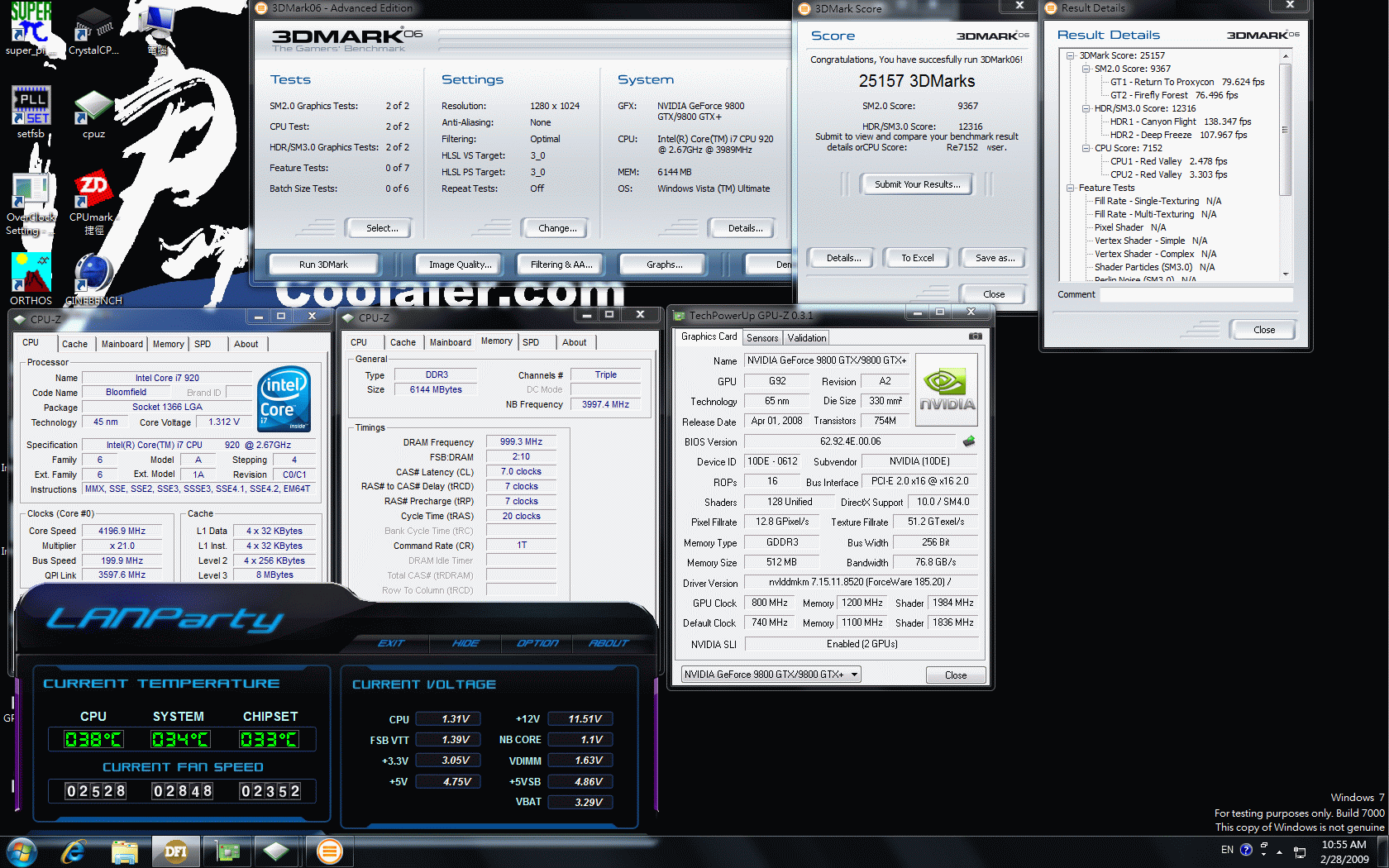Viewport: 1389px width, 868px height.
Task: Select GT1 - Return To Proxycon row
Action: [1187, 82]
